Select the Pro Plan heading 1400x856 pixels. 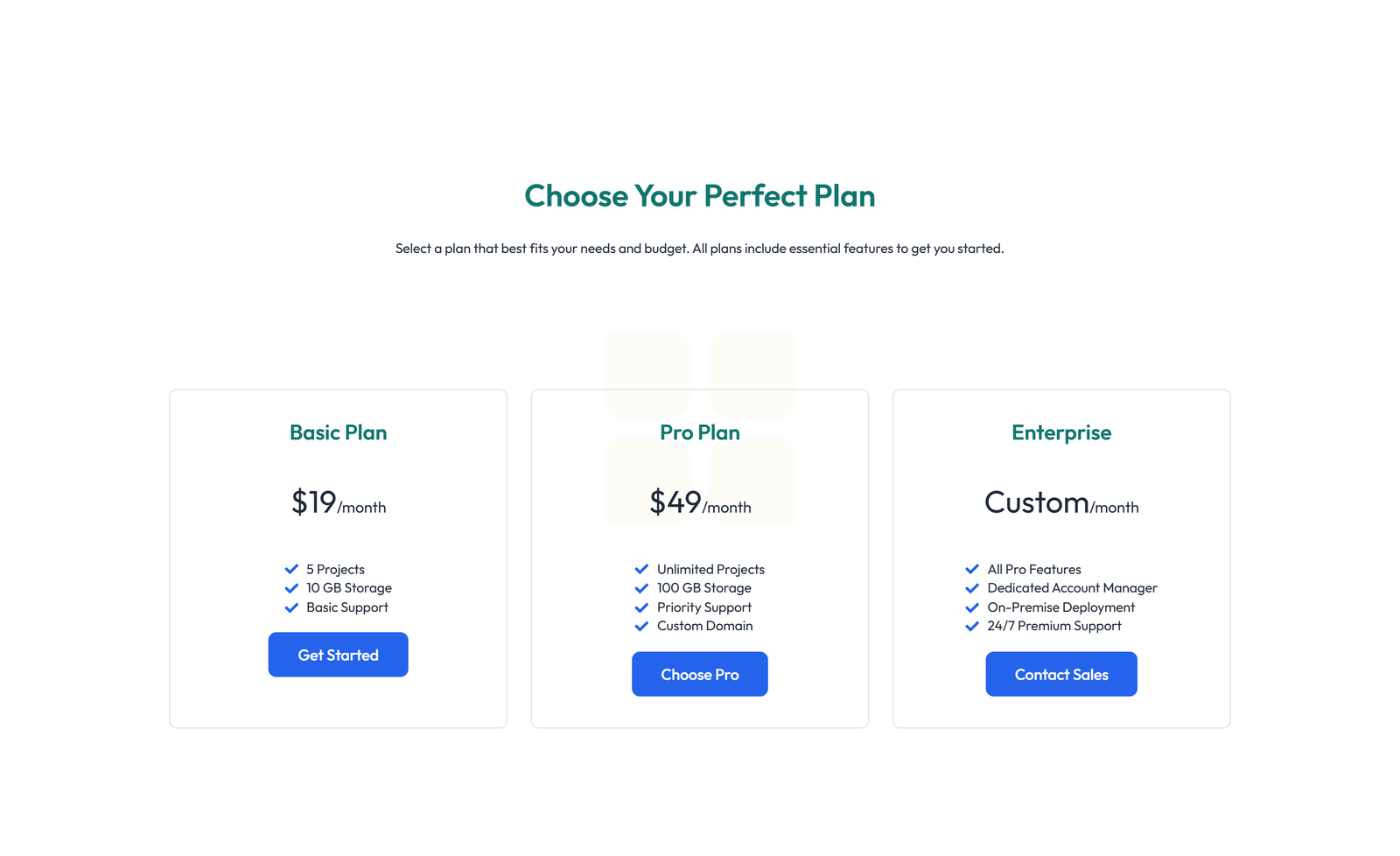click(699, 432)
